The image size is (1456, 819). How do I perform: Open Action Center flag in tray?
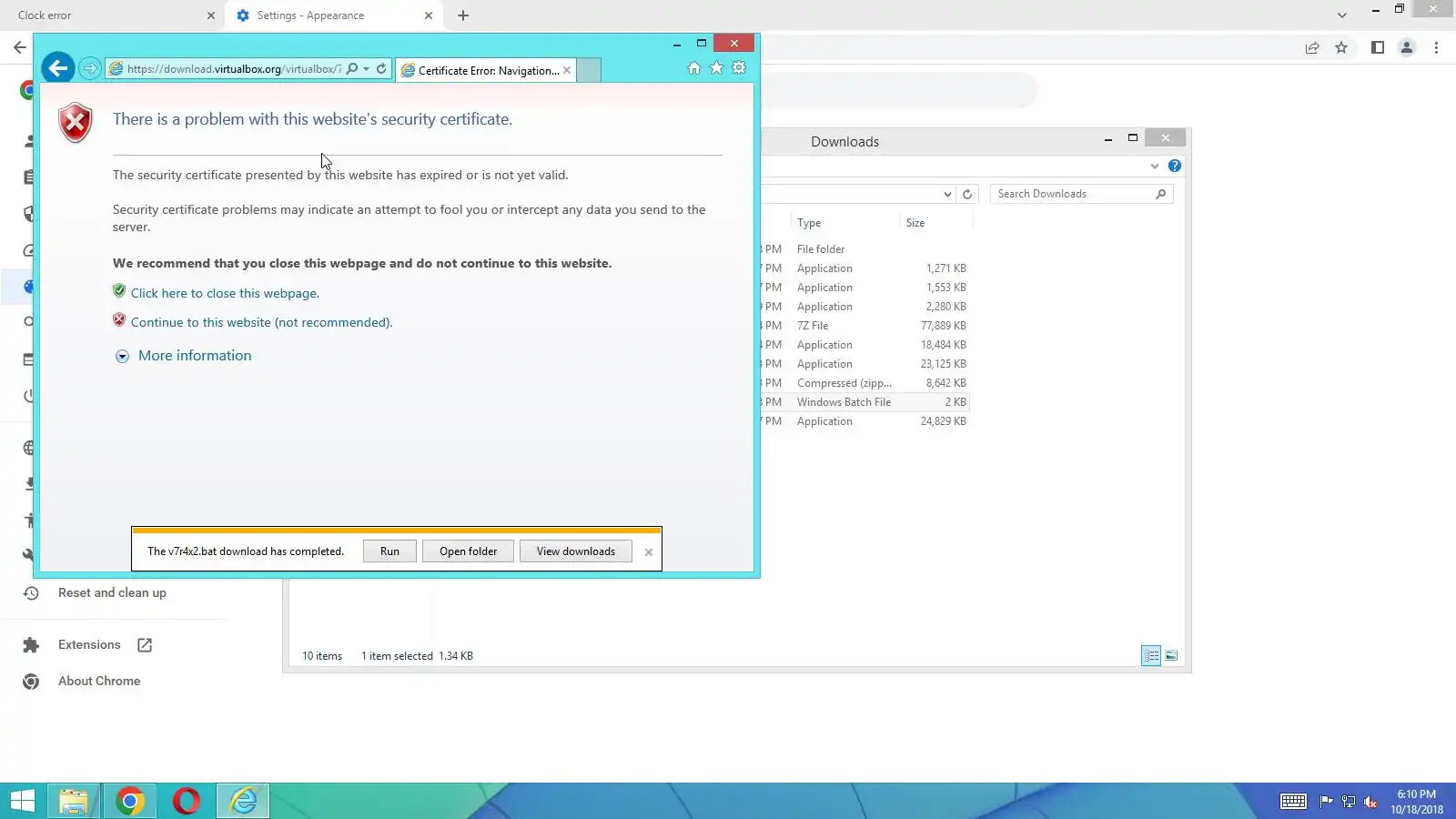pos(1326,802)
